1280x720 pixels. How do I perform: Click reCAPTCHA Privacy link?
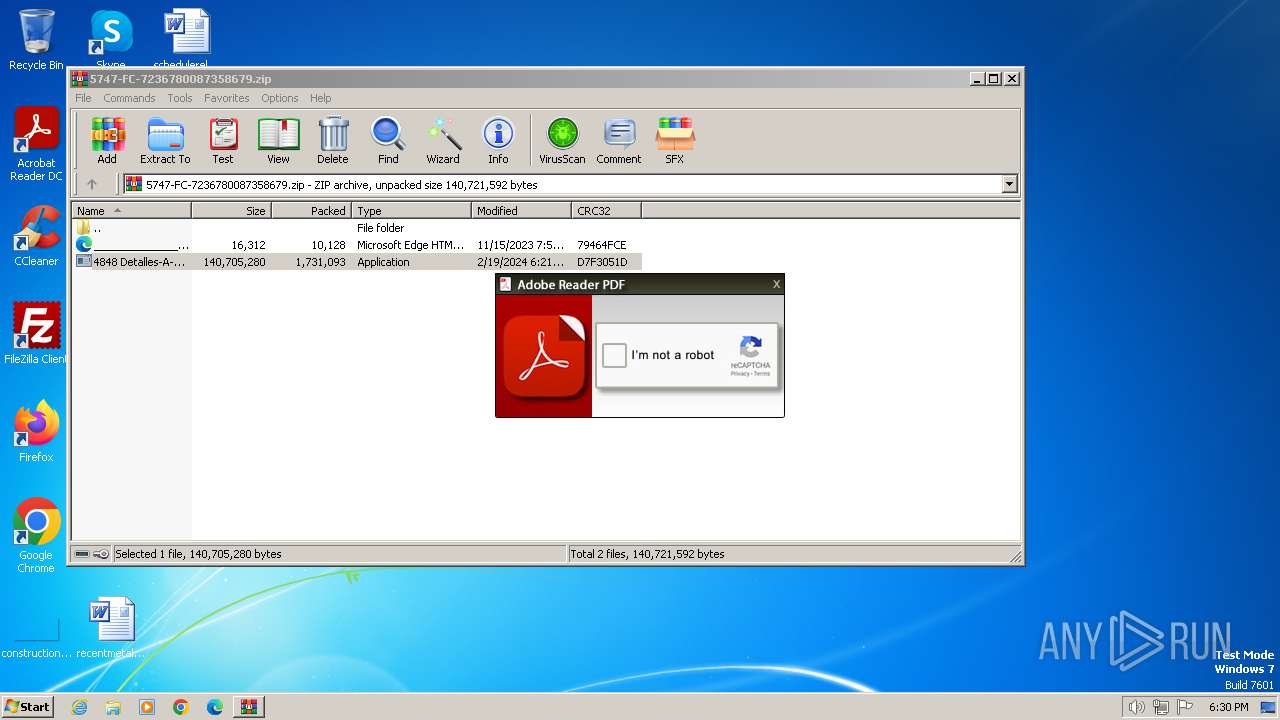[739, 374]
